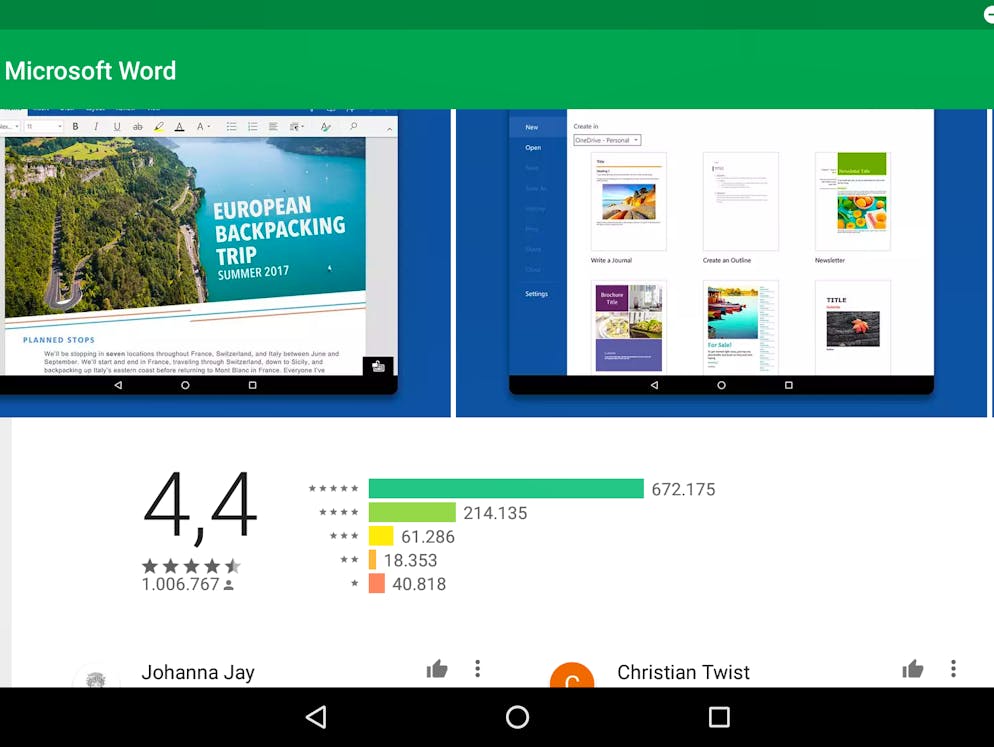
Task: Click the 672.175 five-star count
Action: pyautogui.click(x=683, y=489)
